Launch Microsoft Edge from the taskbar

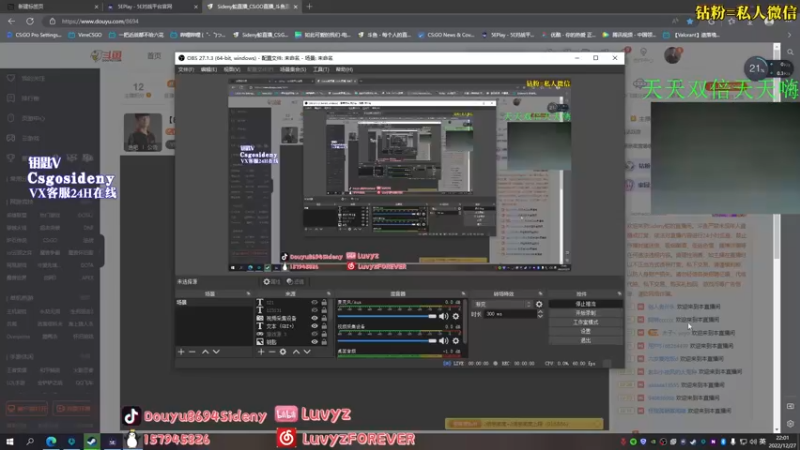[x=51, y=441]
